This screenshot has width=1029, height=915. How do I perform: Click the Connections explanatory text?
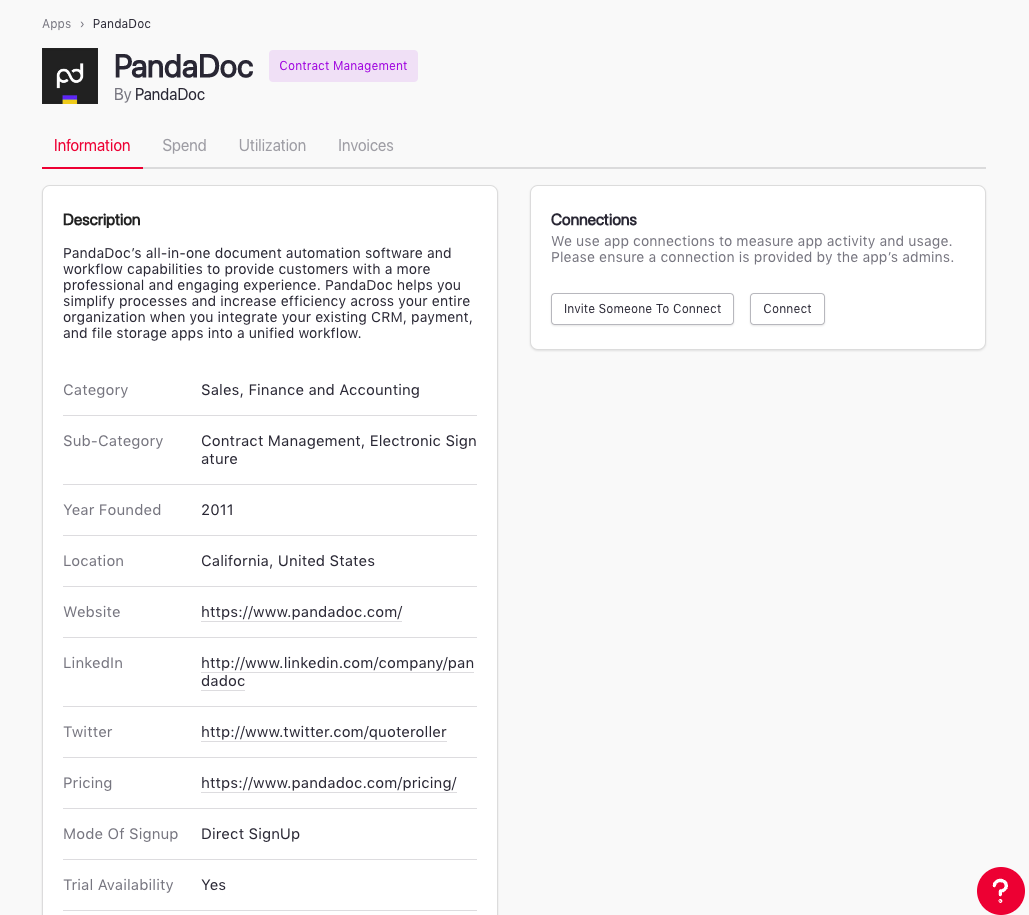(x=752, y=249)
